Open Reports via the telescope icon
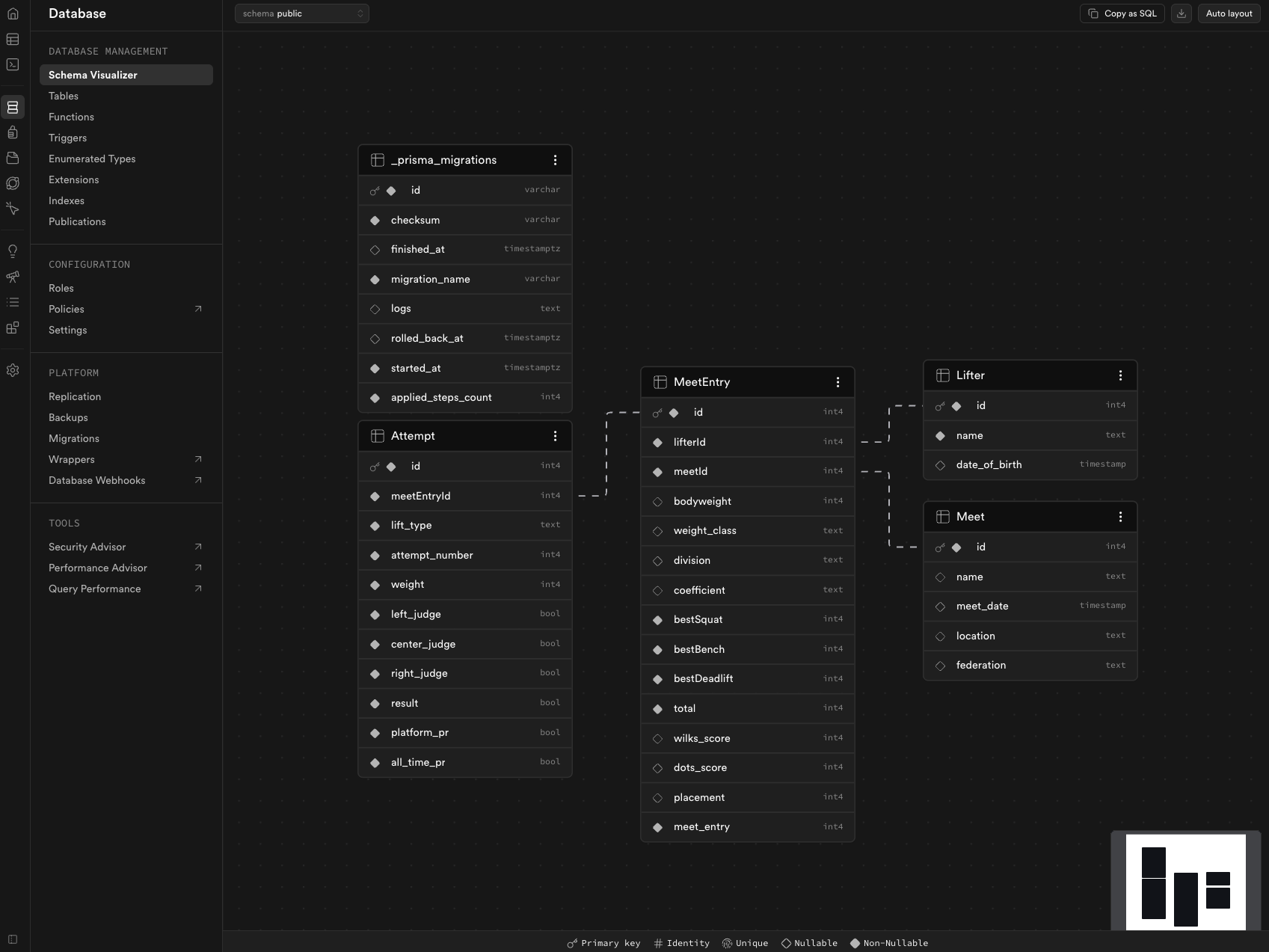This screenshot has width=1269, height=952. coord(13,277)
